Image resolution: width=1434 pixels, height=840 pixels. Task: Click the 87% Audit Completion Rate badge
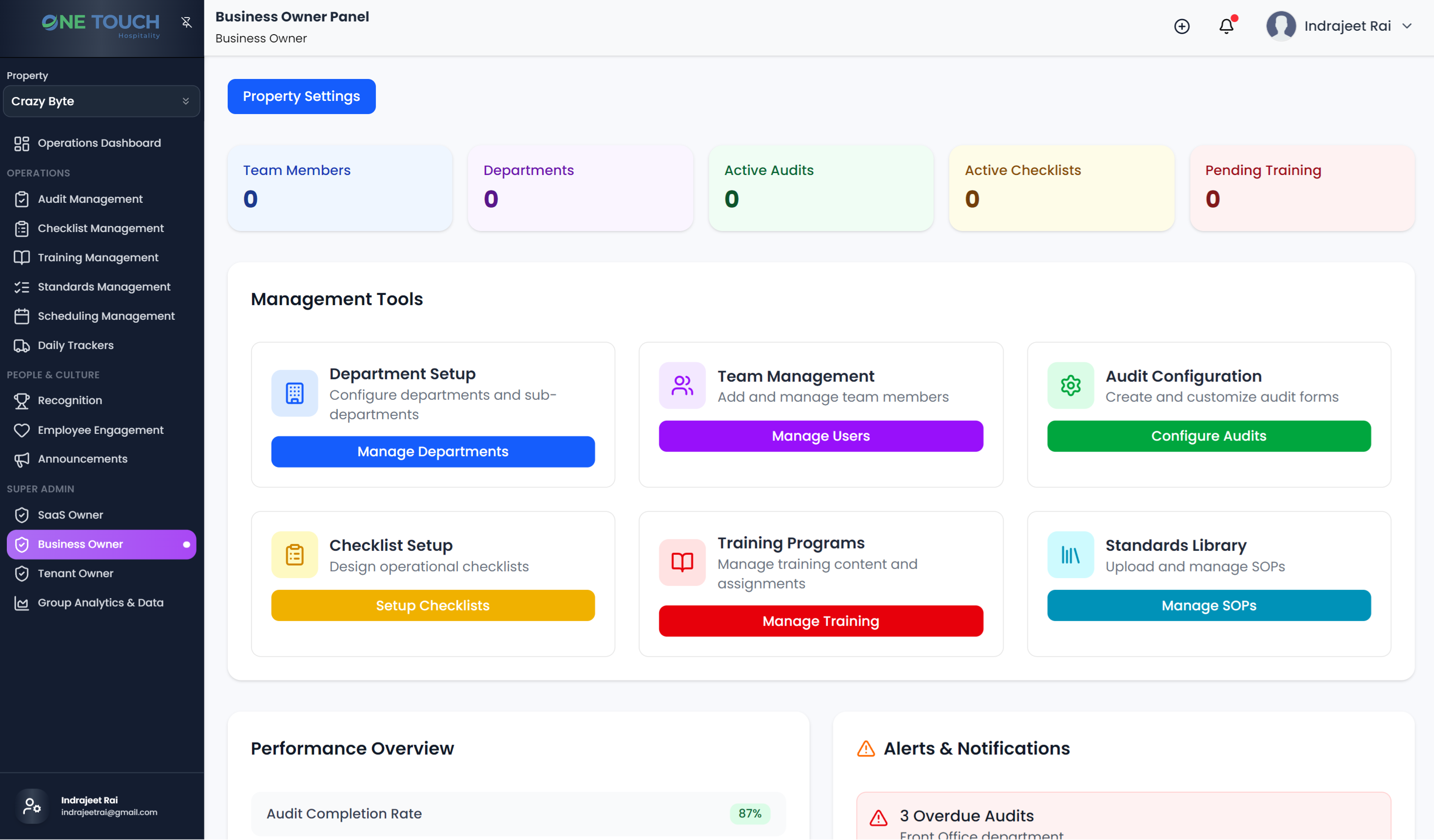point(750,814)
